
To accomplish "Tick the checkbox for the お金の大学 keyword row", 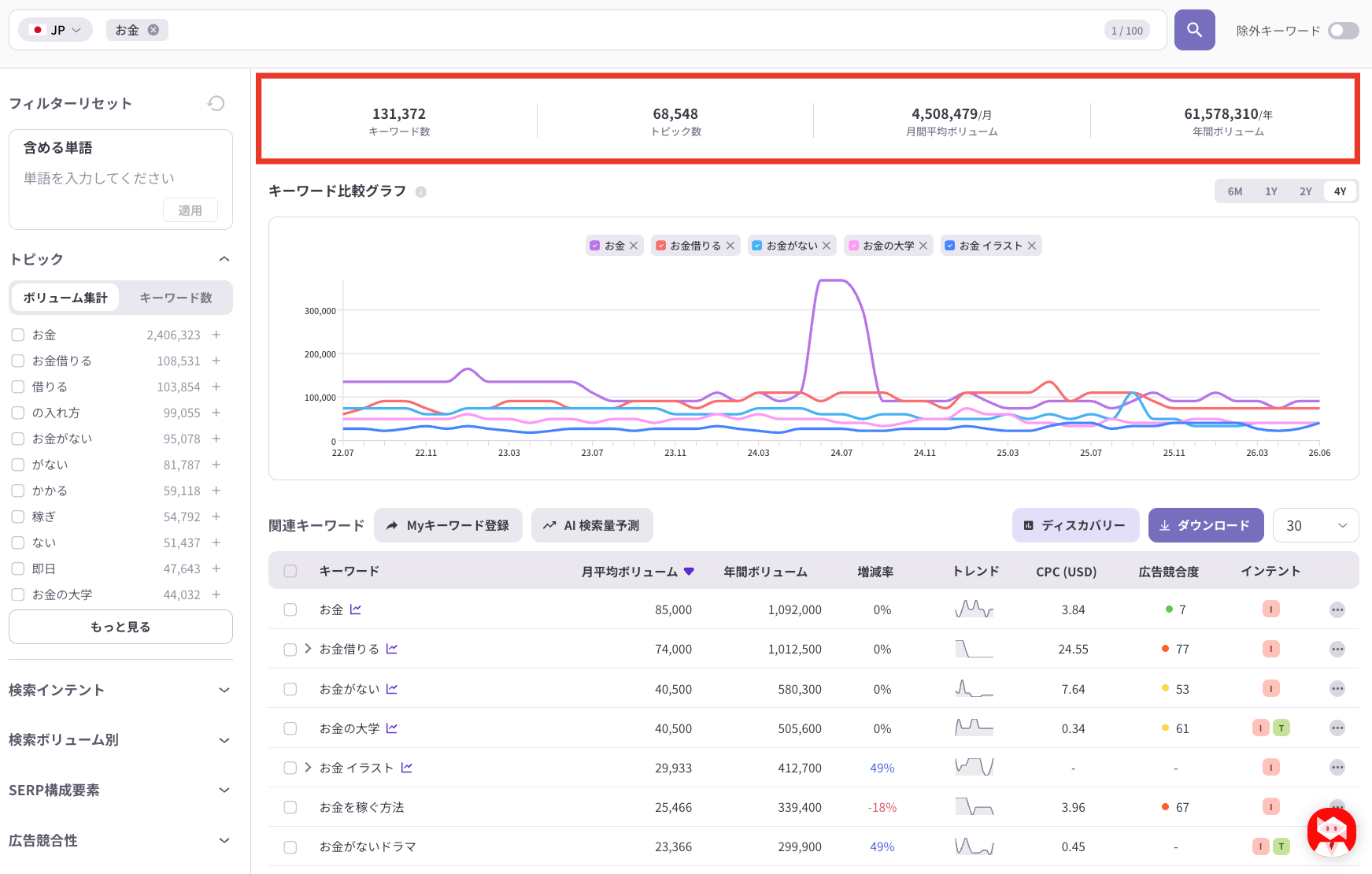I will click(290, 728).
